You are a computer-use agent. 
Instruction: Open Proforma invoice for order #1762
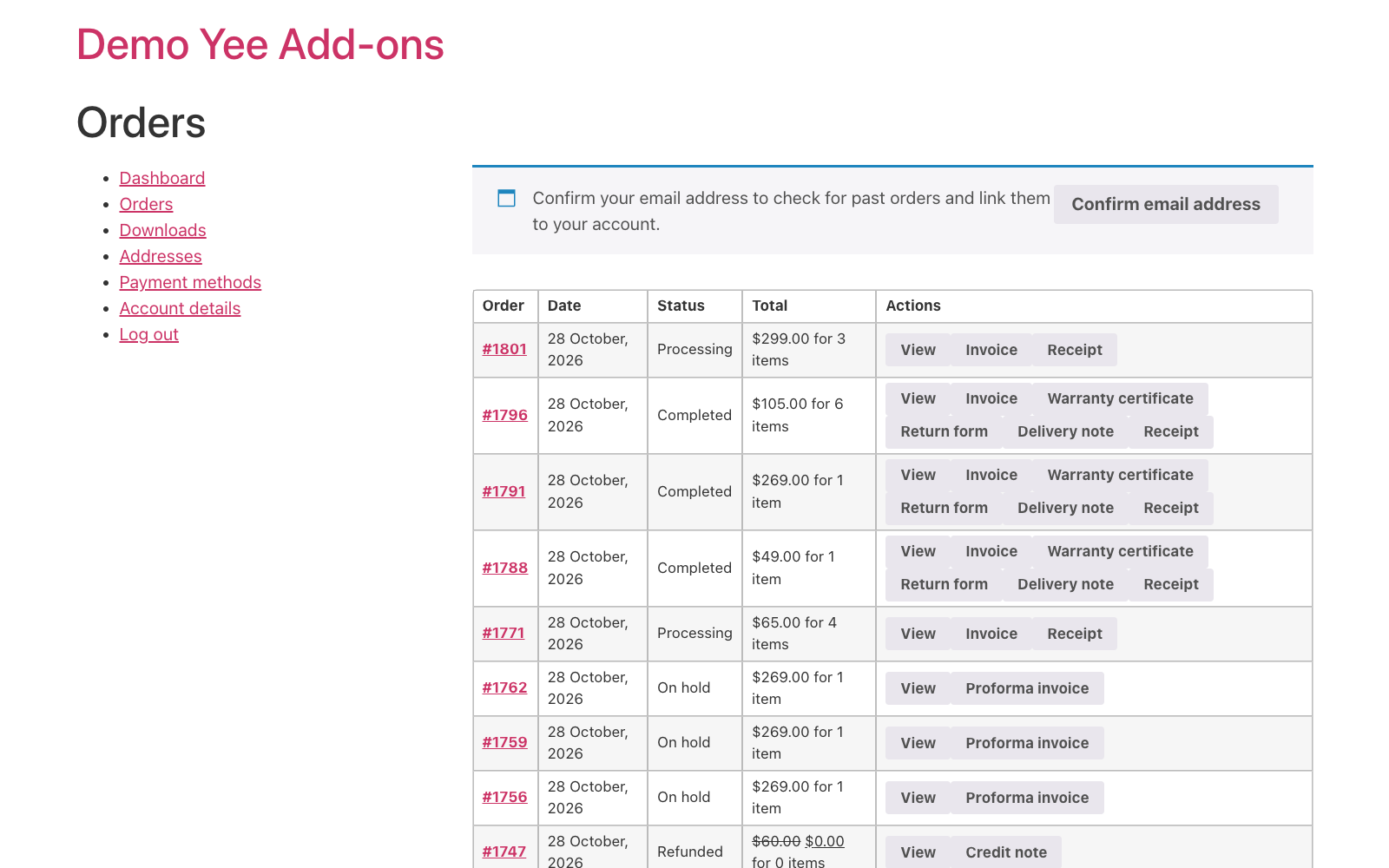point(1027,688)
